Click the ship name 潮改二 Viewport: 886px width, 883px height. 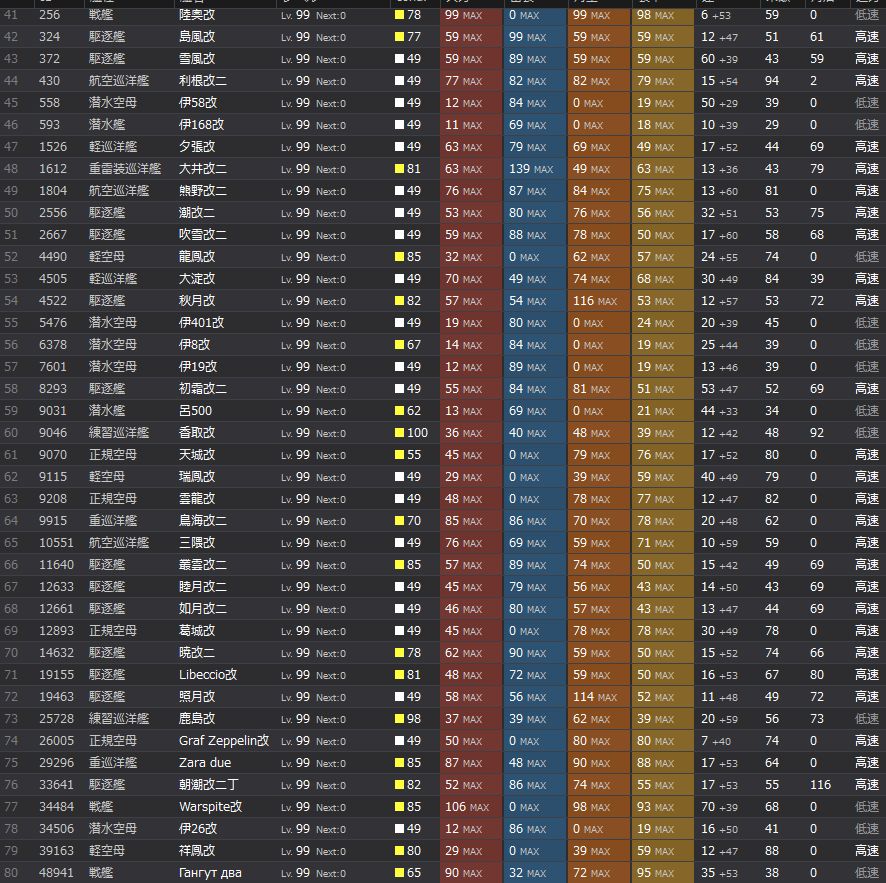(x=197, y=213)
